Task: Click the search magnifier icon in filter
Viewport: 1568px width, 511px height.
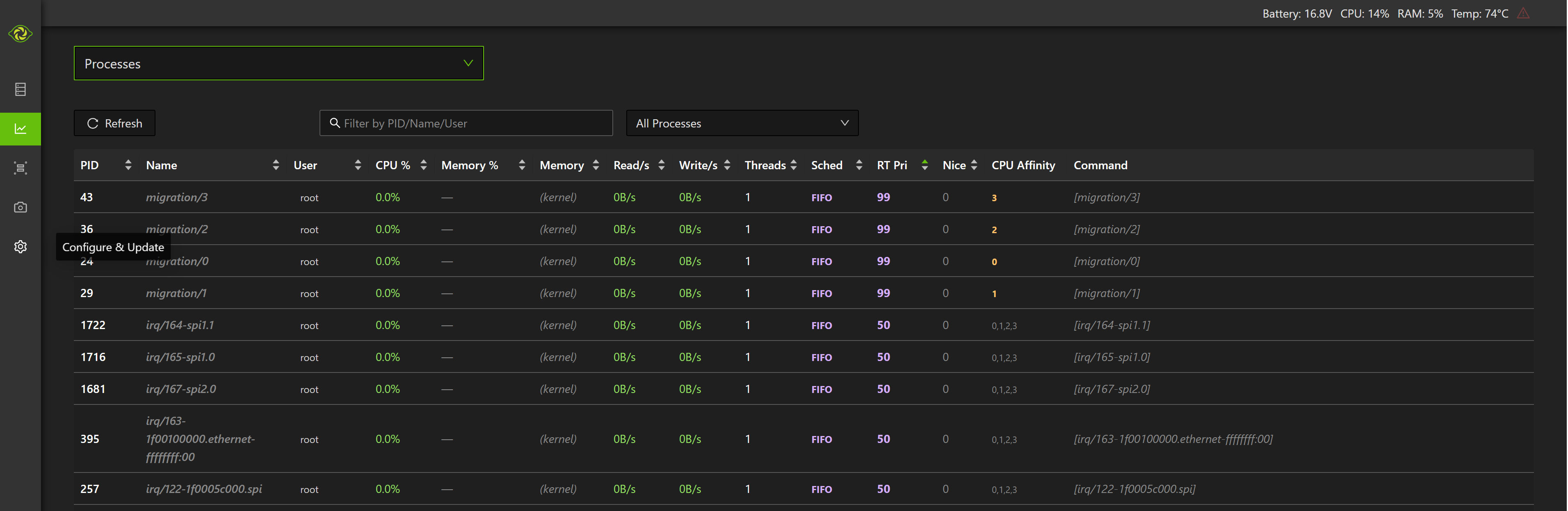Action: coord(334,123)
